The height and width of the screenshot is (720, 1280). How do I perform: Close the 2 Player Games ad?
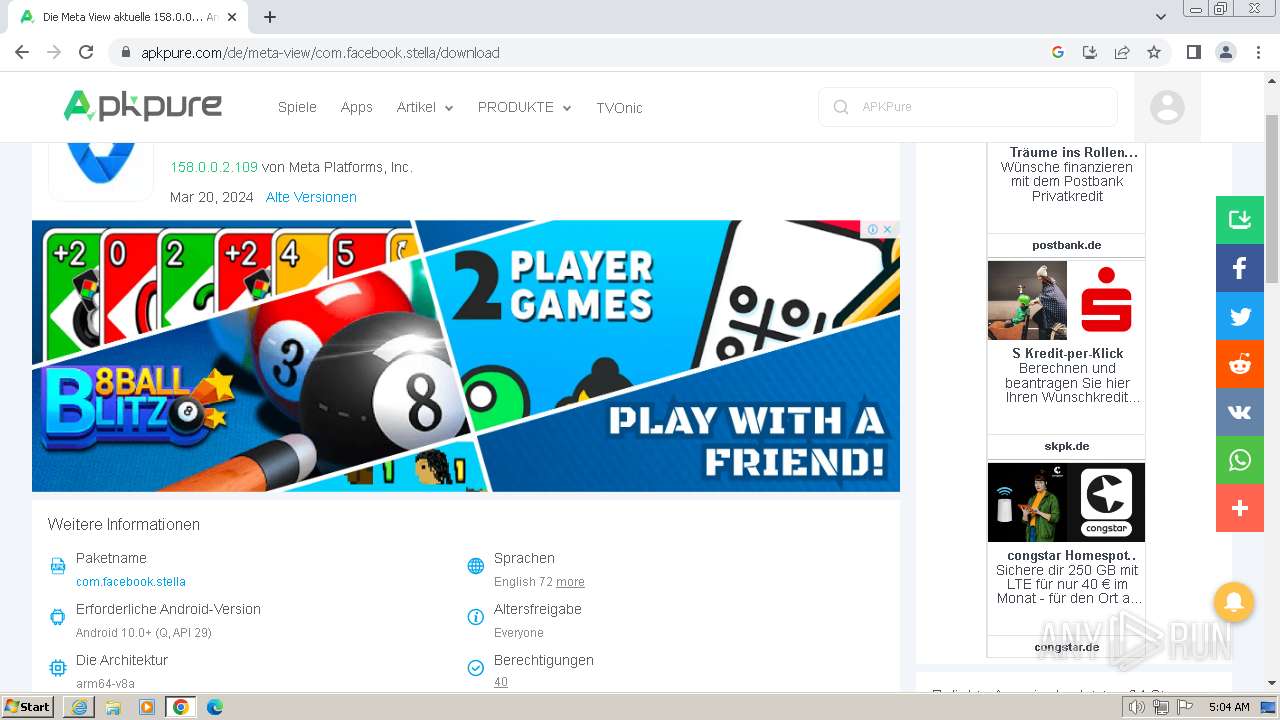click(887, 229)
